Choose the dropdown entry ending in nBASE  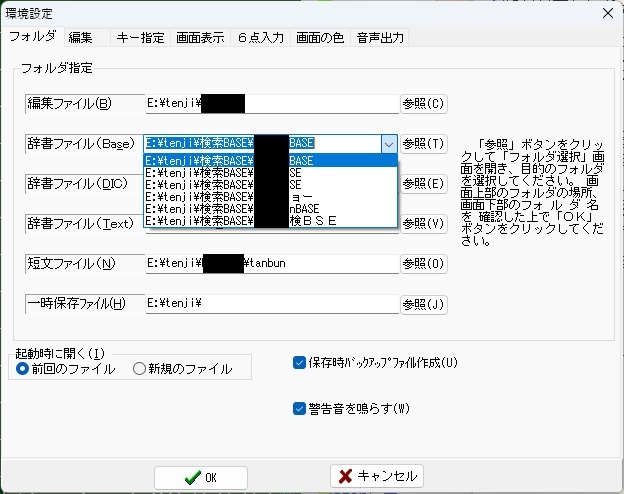270,208
